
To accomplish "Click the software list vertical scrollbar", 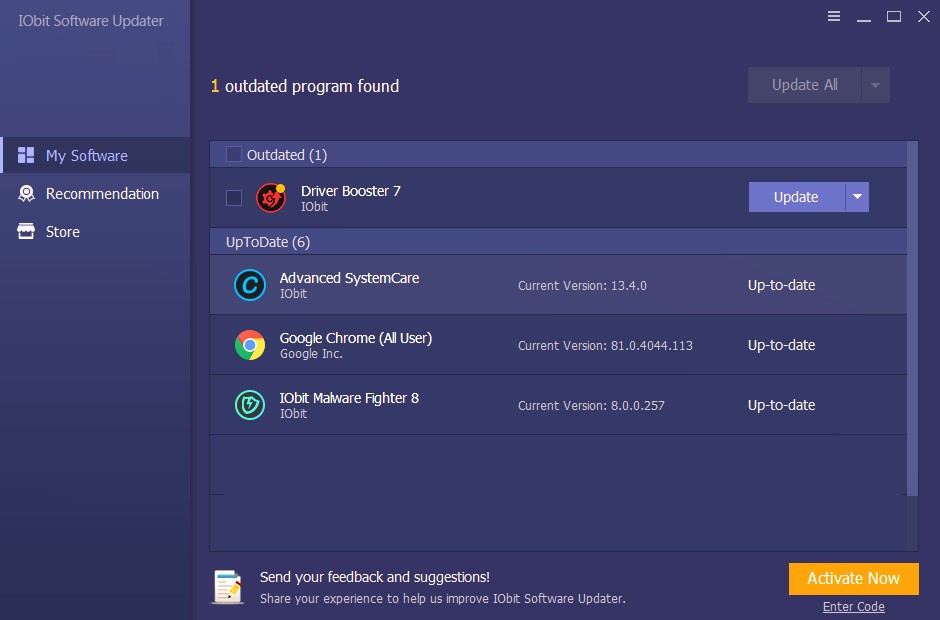I will pyautogui.click(x=912, y=319).
